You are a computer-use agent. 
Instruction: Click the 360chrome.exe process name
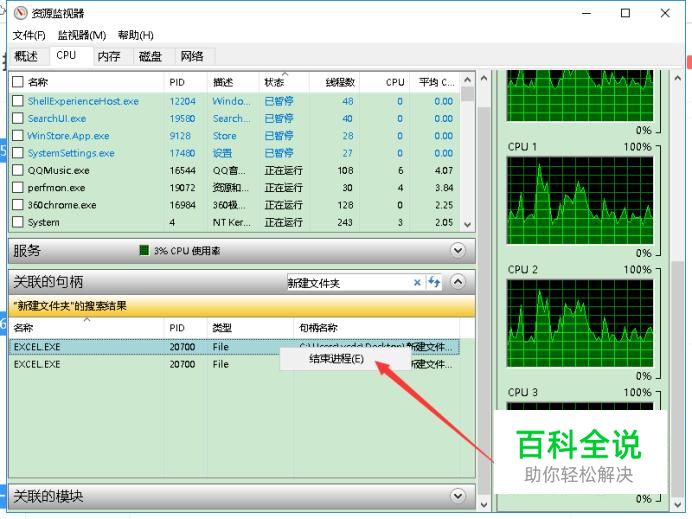[62, 205]
